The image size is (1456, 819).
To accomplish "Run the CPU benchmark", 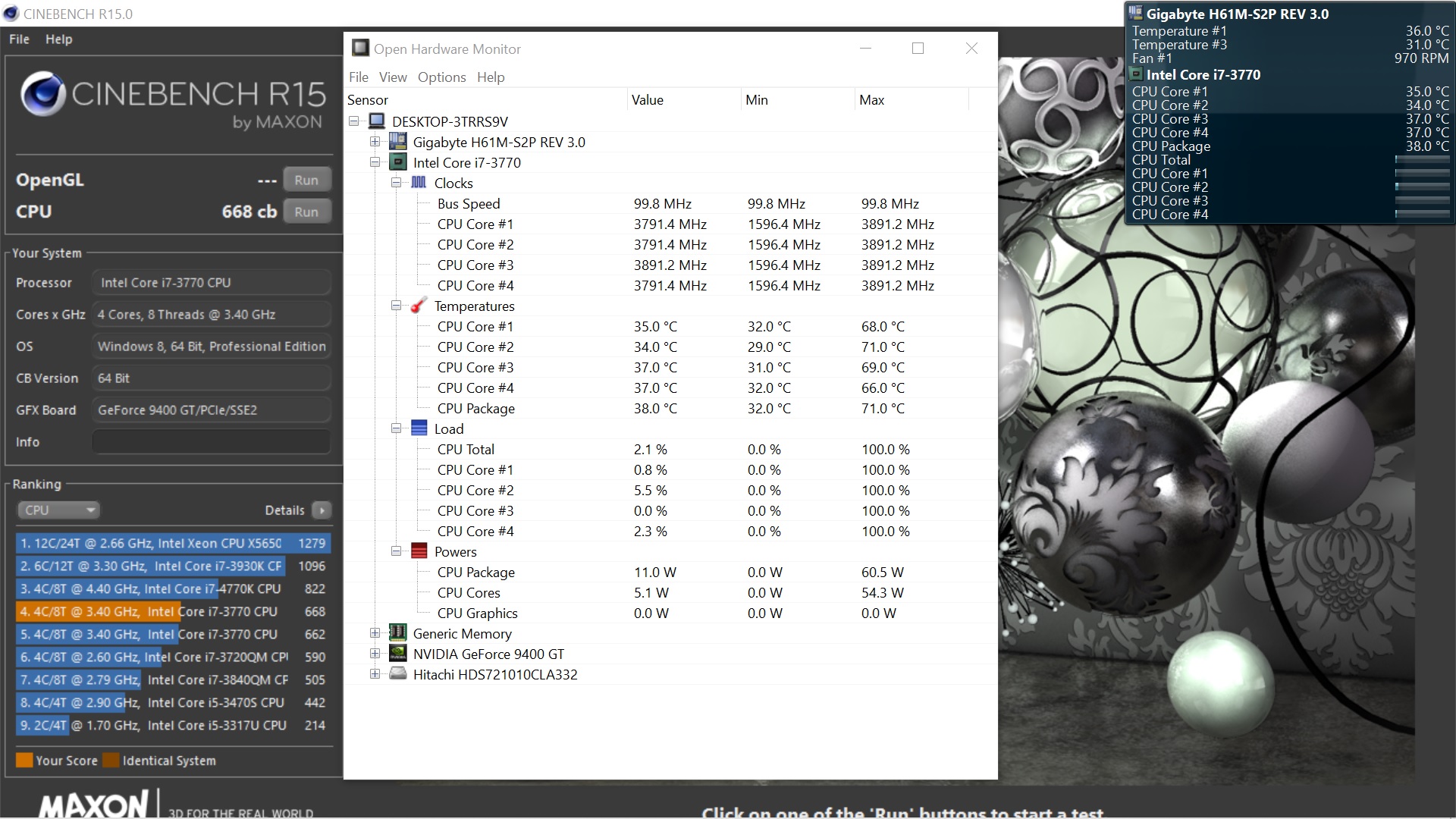I will point(306,212).
